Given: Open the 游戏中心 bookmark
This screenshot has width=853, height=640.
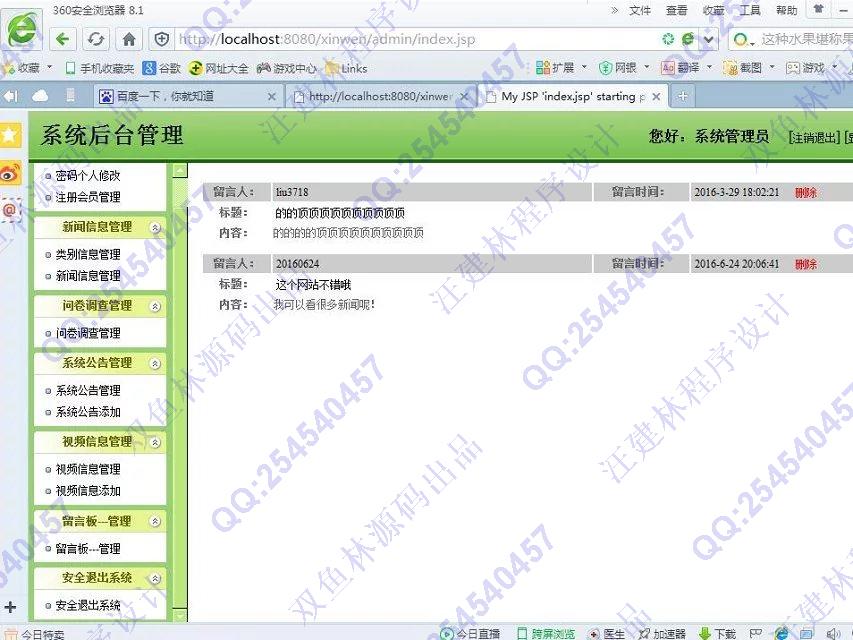Looking at the screenshot, I should pos(287,68).
